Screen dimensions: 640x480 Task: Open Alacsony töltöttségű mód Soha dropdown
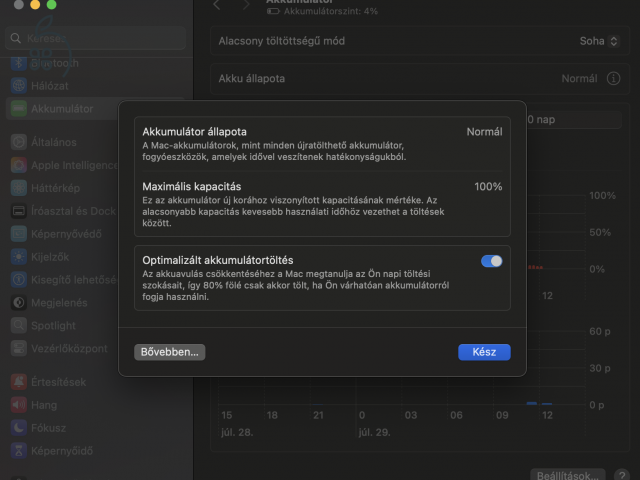(x=600, y=41)
